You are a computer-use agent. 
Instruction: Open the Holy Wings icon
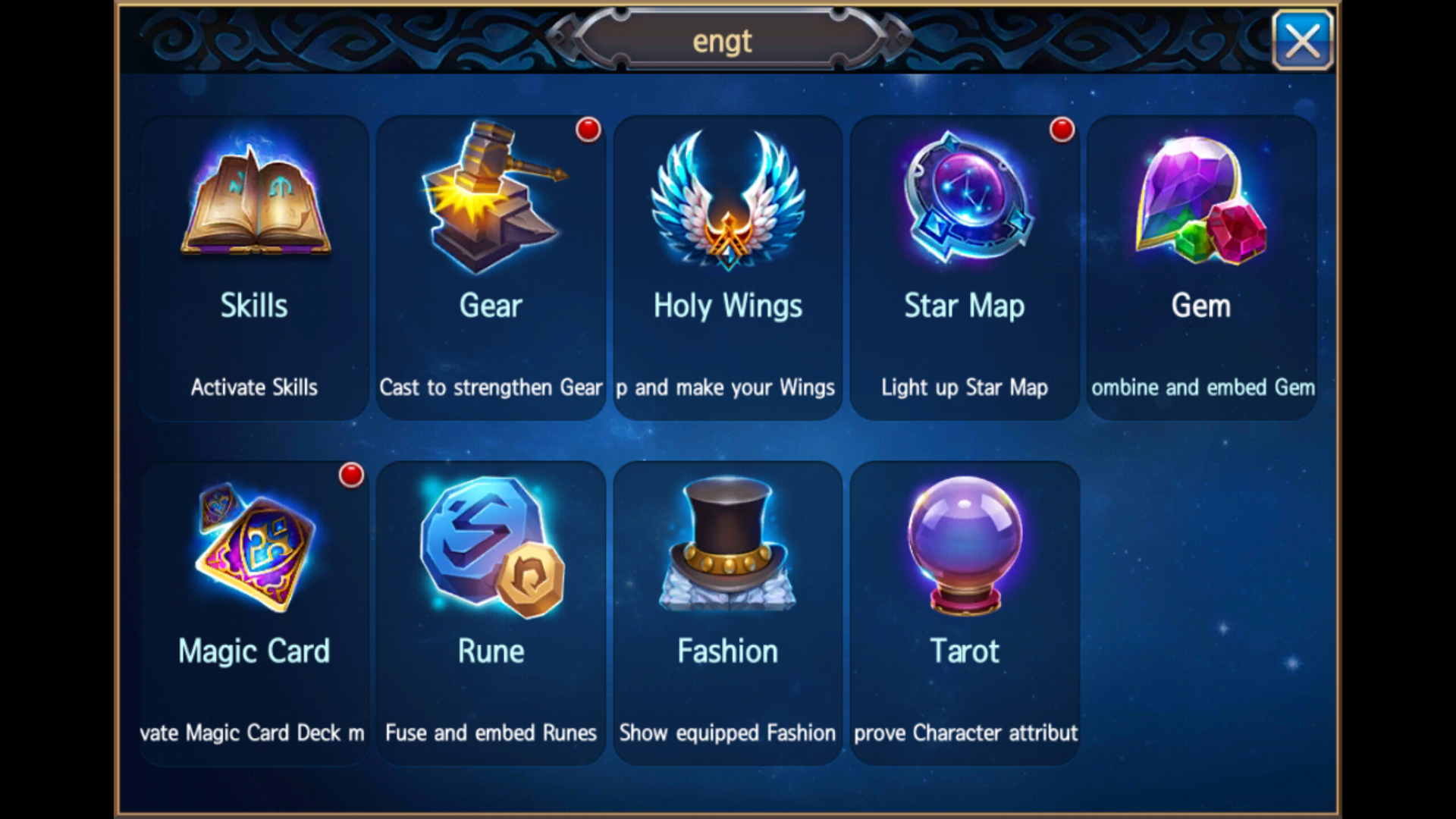click(728, 200)
